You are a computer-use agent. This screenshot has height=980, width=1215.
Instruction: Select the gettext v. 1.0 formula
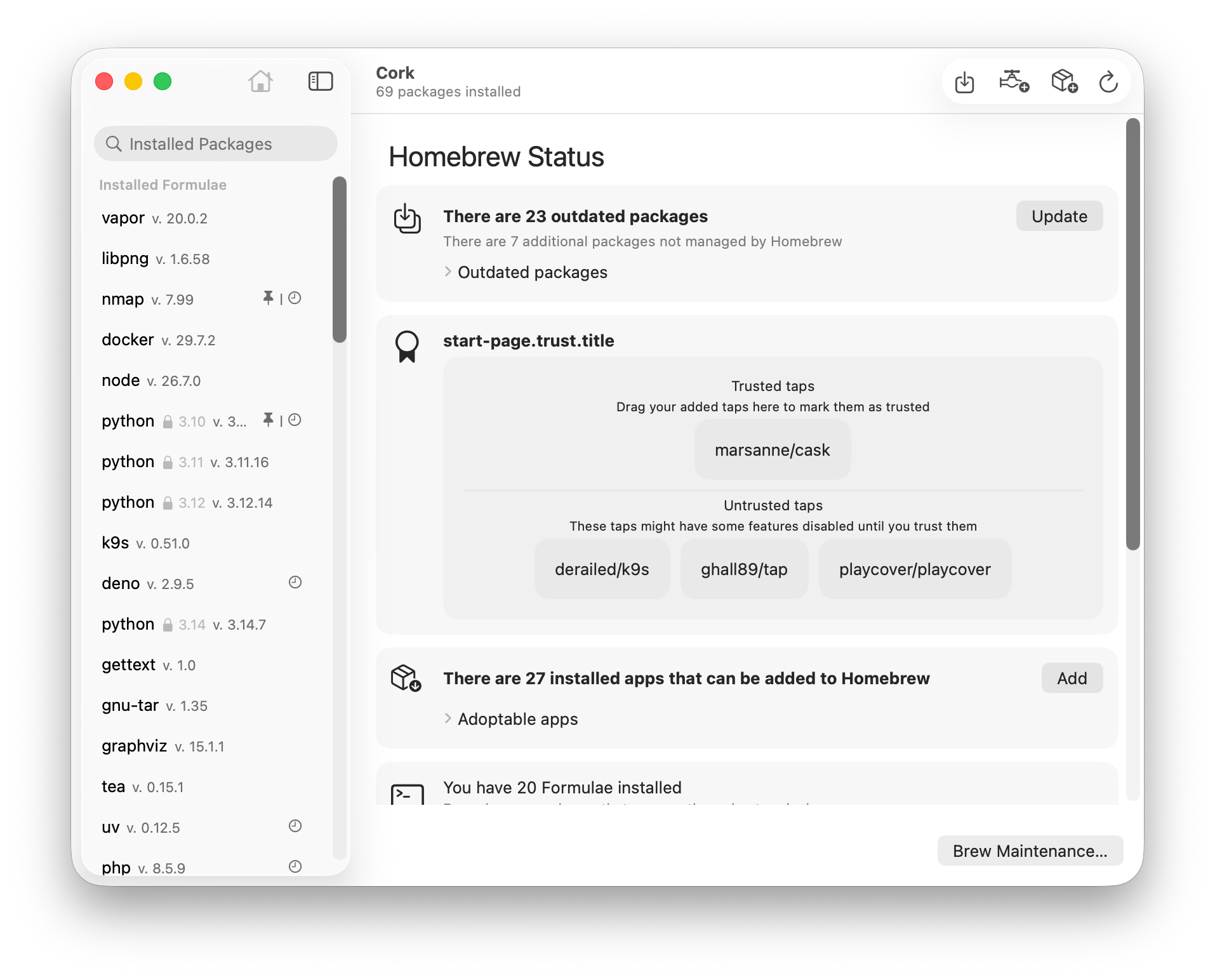click(x=204, y=665)
